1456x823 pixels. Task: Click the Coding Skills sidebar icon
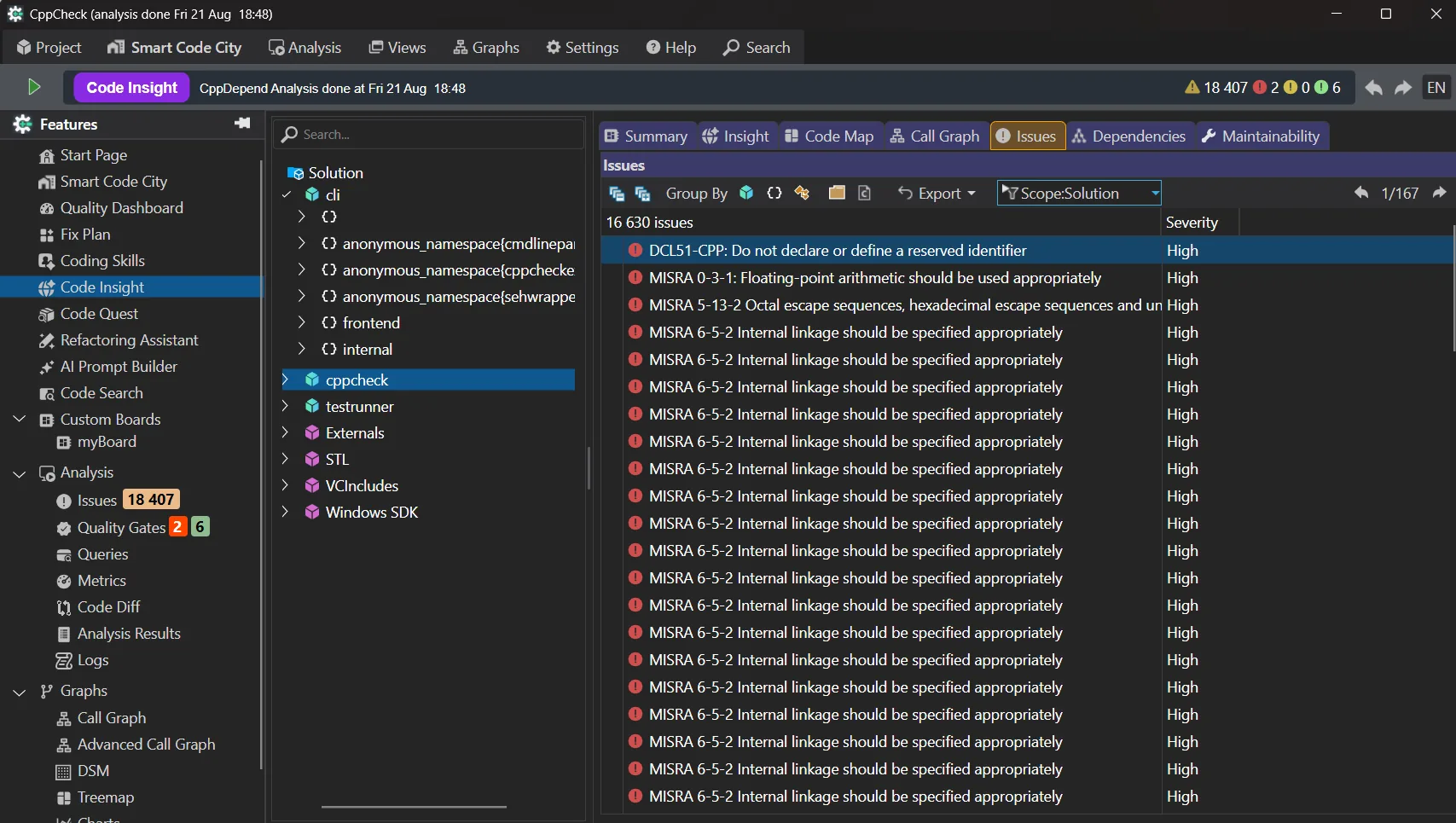[x=47, y=261]
